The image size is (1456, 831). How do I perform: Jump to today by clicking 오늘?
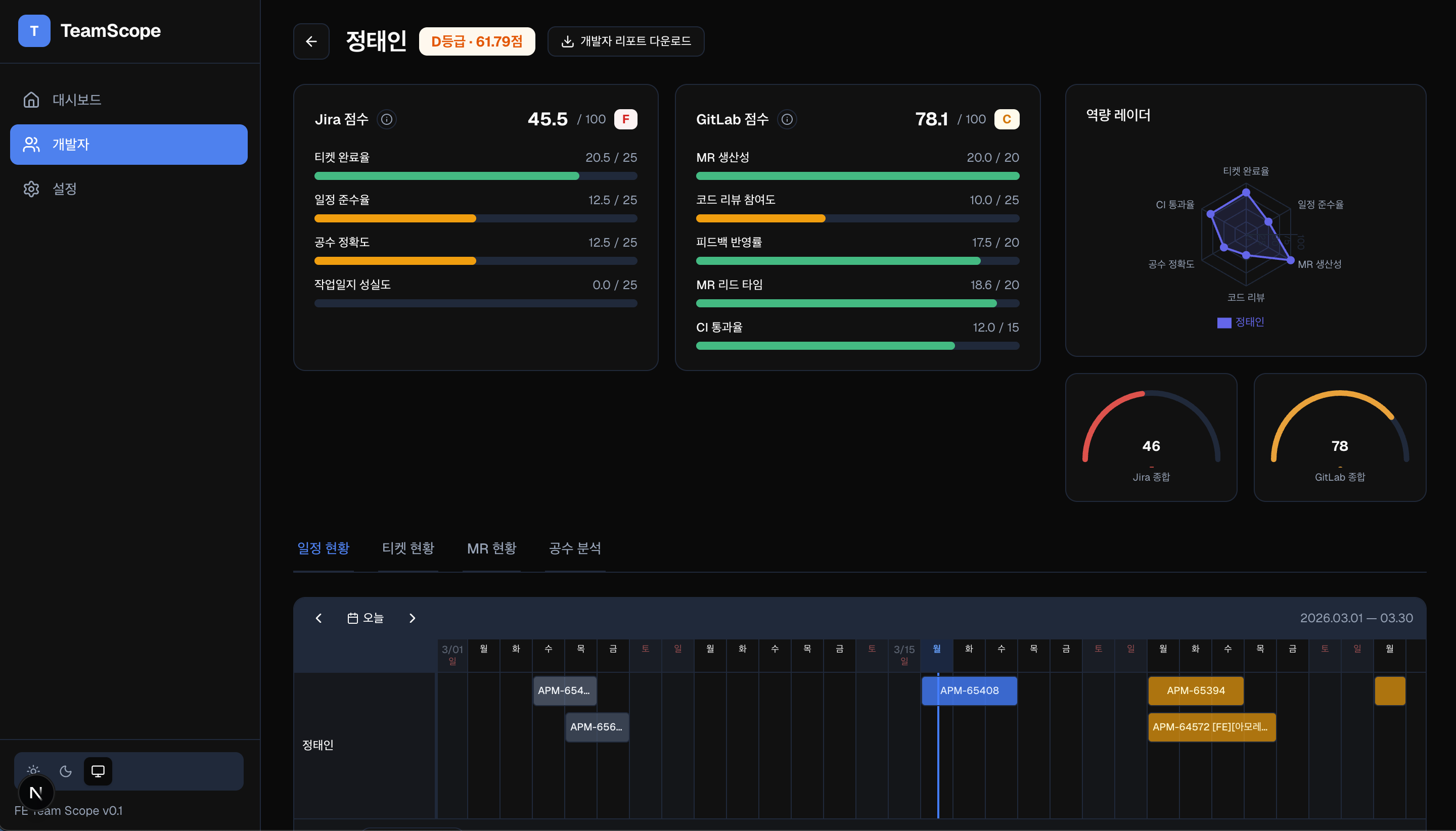click(x=372, y=618)
